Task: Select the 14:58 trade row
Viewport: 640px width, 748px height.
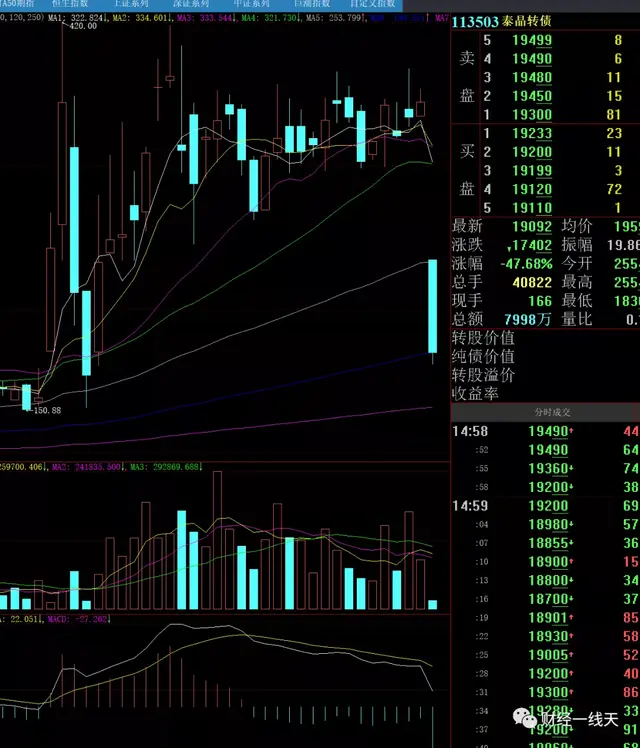Action: 546,432
